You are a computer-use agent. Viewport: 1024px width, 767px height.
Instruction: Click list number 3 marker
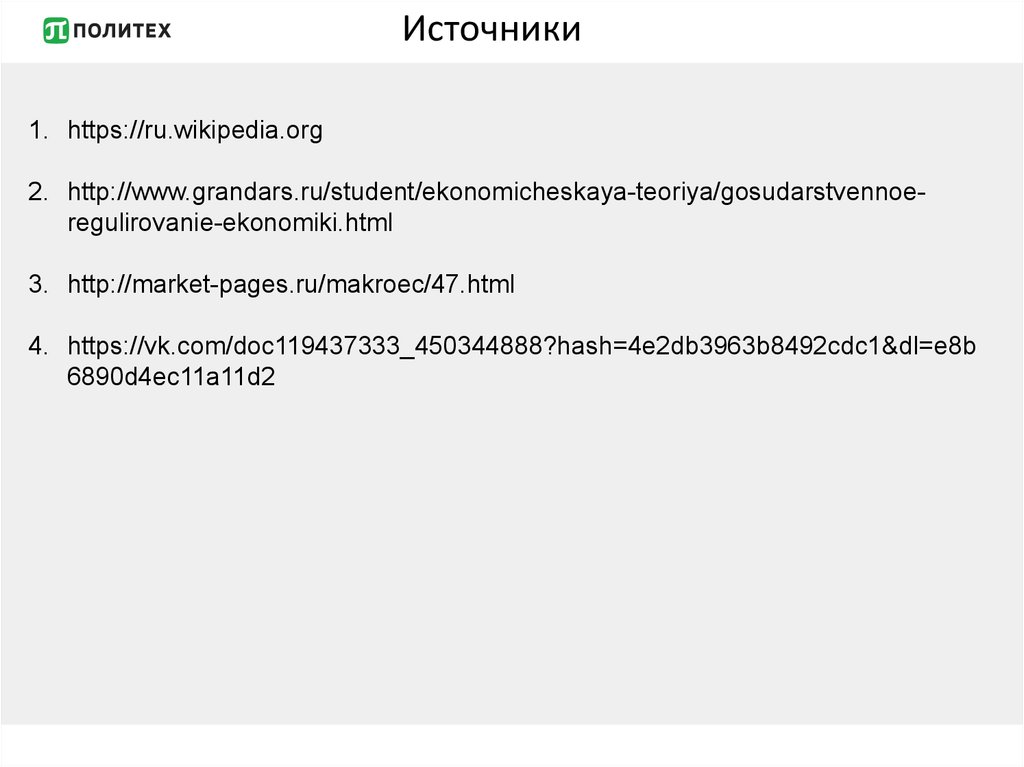37,285
